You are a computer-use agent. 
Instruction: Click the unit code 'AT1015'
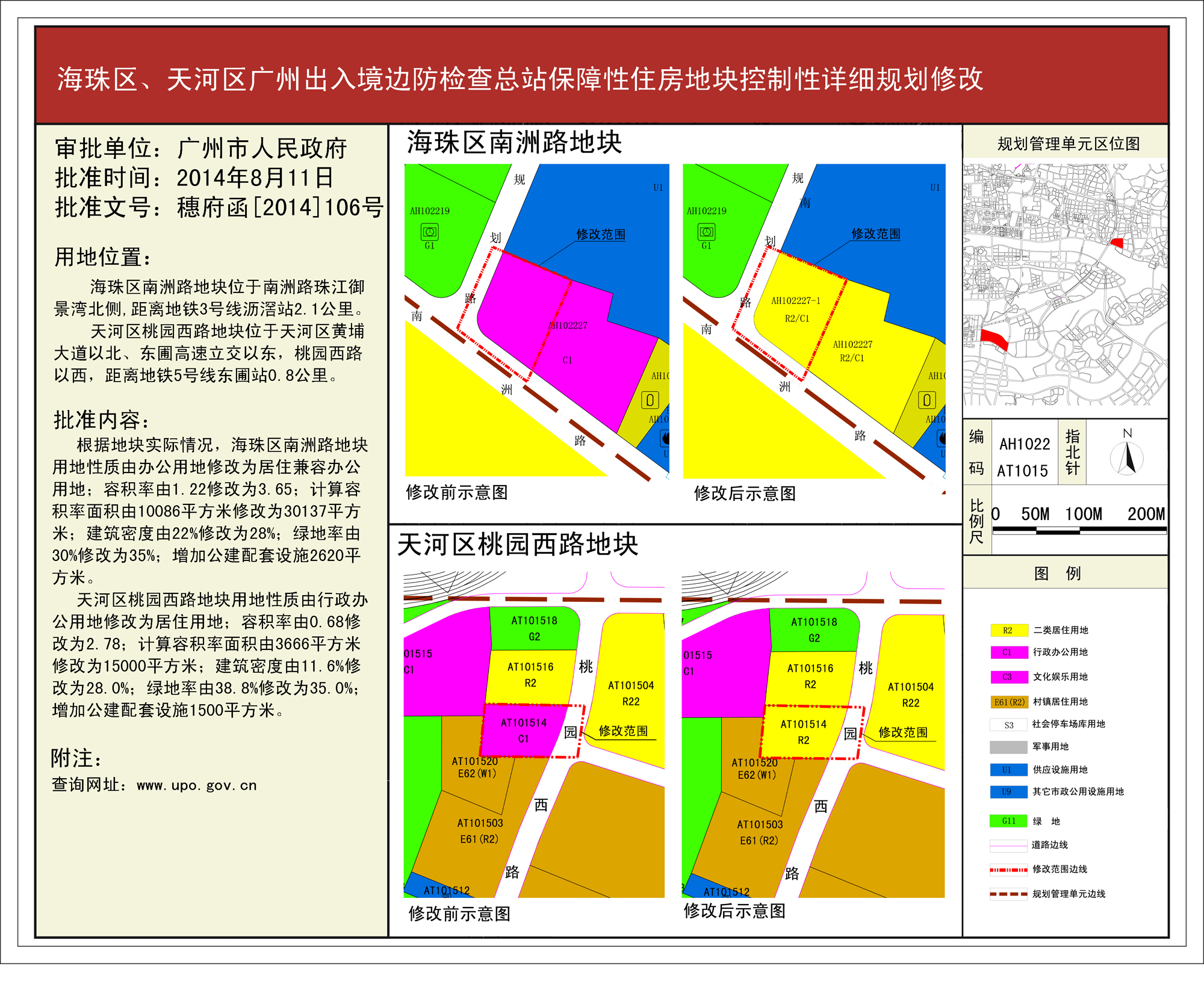point(1022,471)
